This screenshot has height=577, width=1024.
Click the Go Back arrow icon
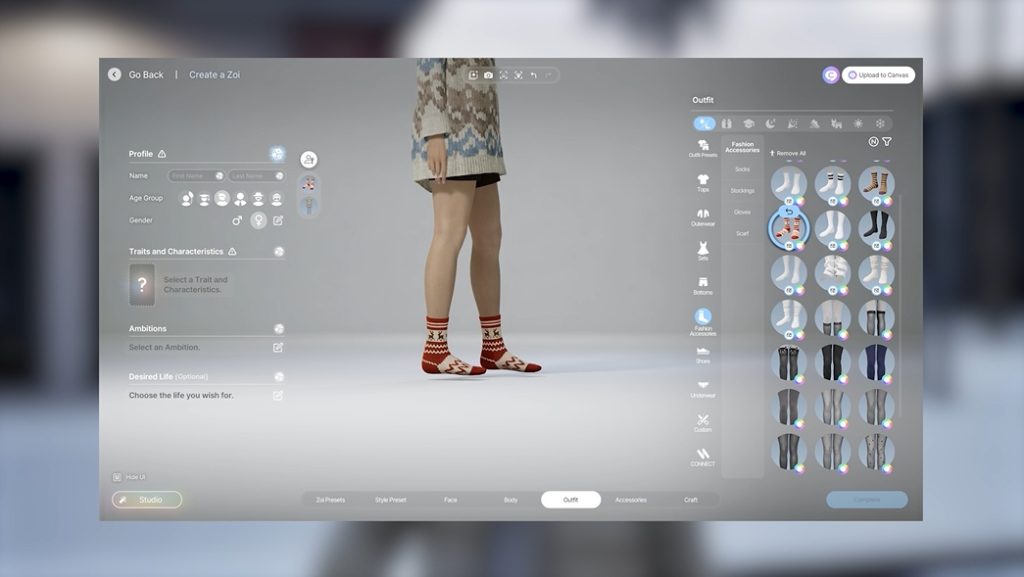(115, 74)
